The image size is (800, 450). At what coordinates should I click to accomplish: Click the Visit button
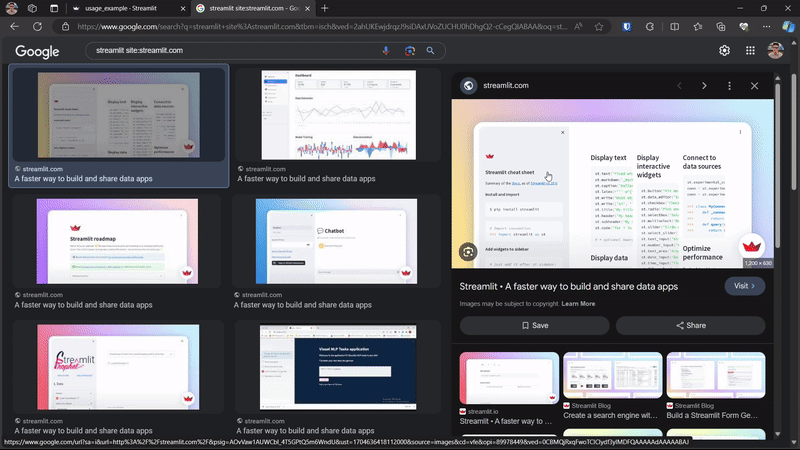click(x=745, y=286)
